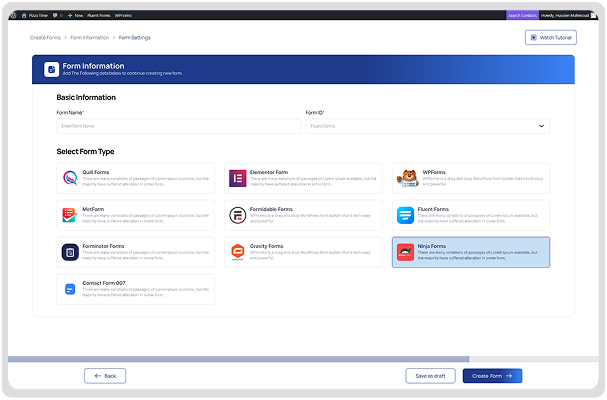This screenshot has width=607, height=400.
Task: Open the Form ID dropdown
Action: pyautogui.click(x=427, y=126)
